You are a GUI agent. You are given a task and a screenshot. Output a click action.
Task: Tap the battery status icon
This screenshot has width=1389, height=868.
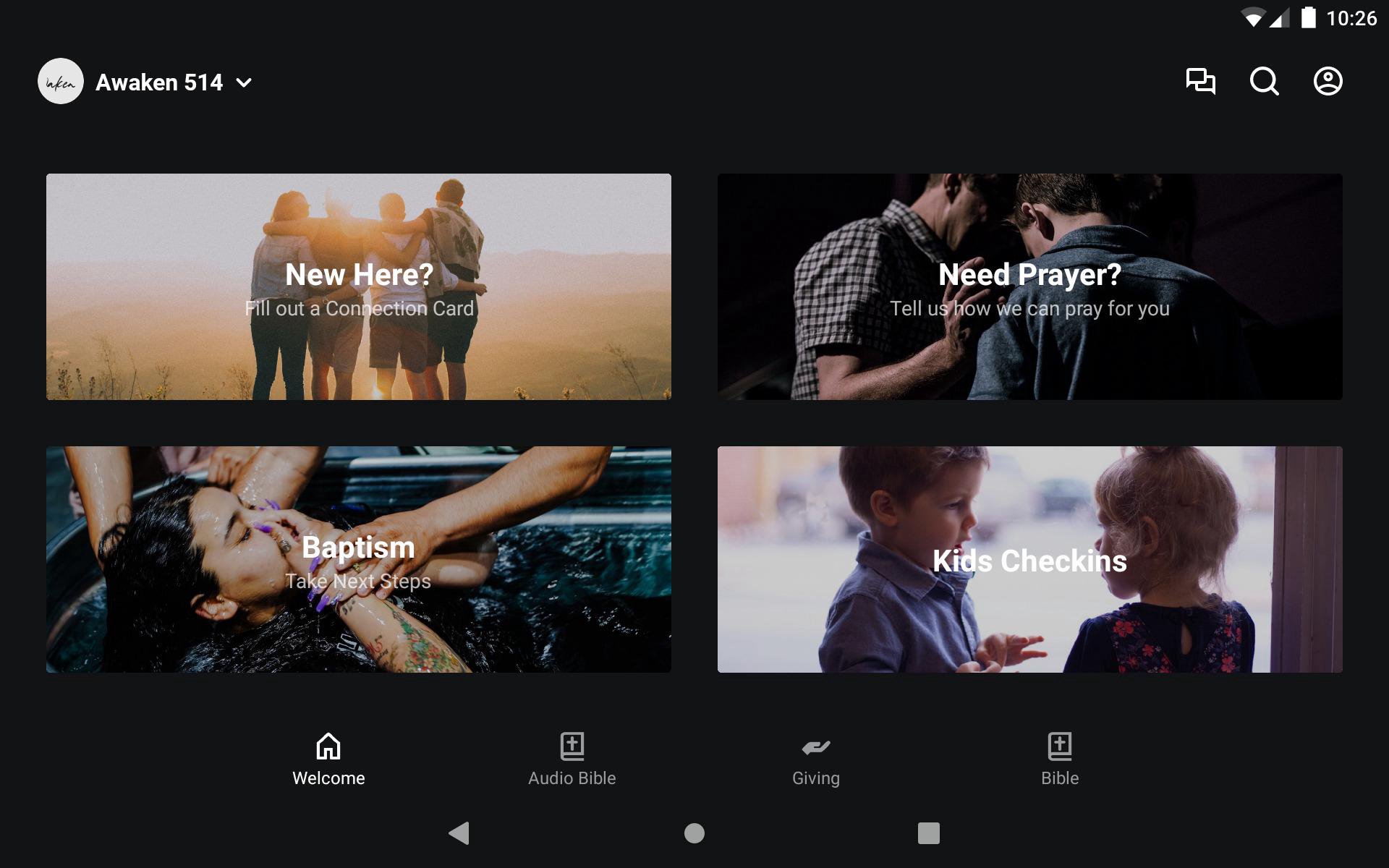pyautogui.click(x=1308, y=17)
